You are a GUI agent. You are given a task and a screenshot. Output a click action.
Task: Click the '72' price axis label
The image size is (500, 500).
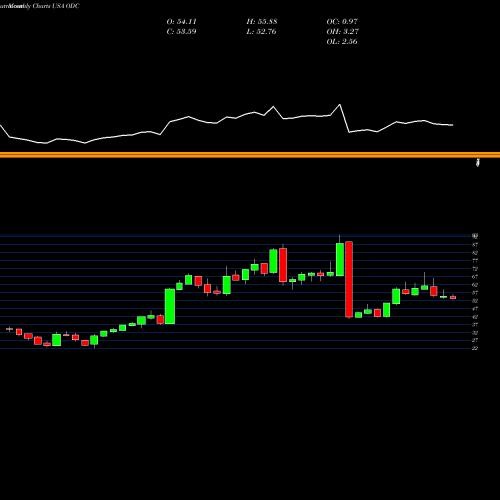pos(475,269)
